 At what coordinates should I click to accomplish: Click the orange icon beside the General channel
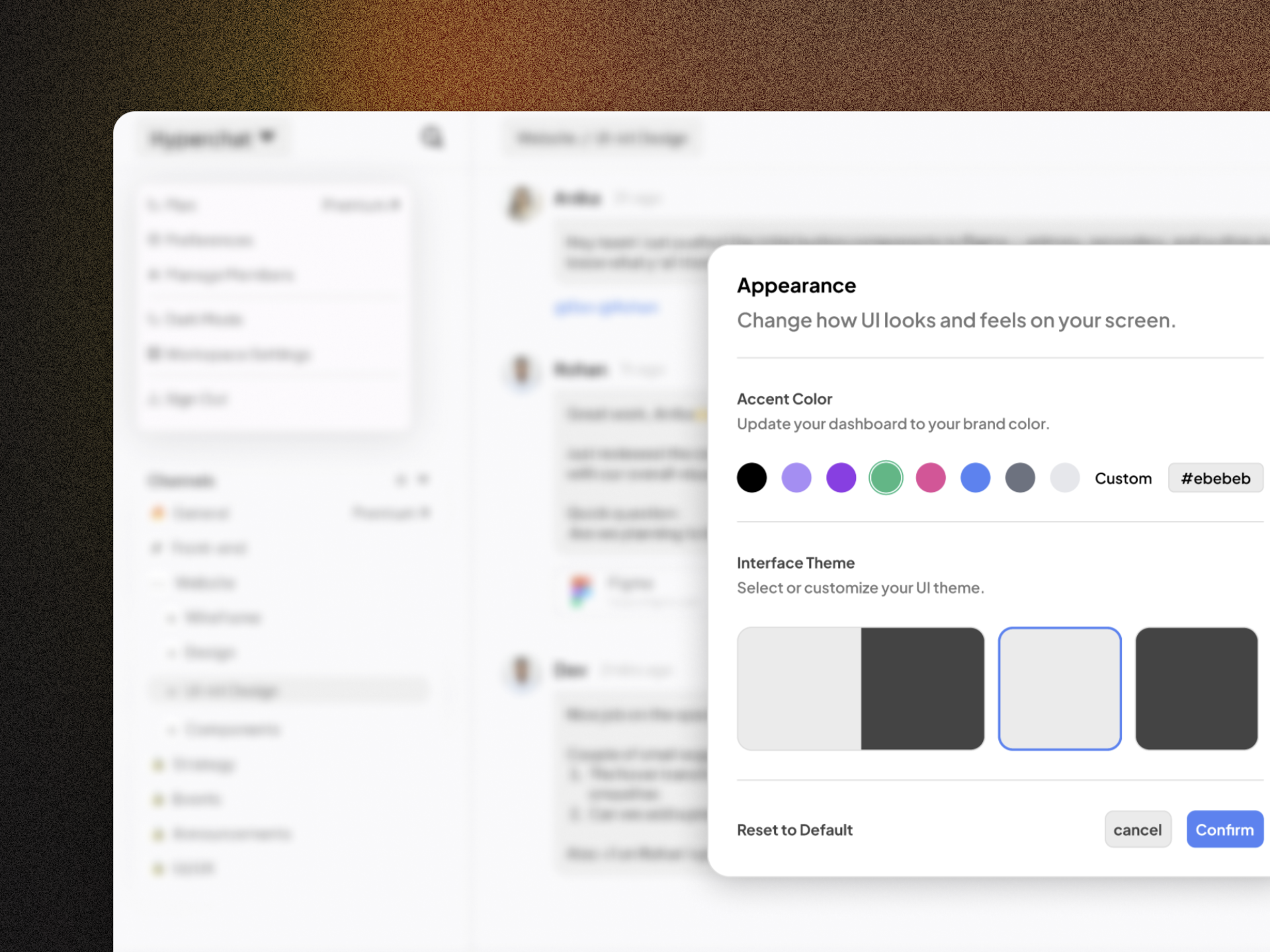[x=157, y=513]
